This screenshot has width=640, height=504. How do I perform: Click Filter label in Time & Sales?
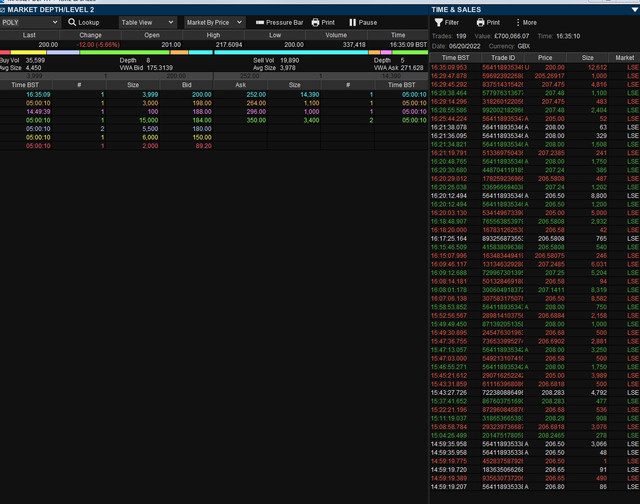[x=452, y=22]
